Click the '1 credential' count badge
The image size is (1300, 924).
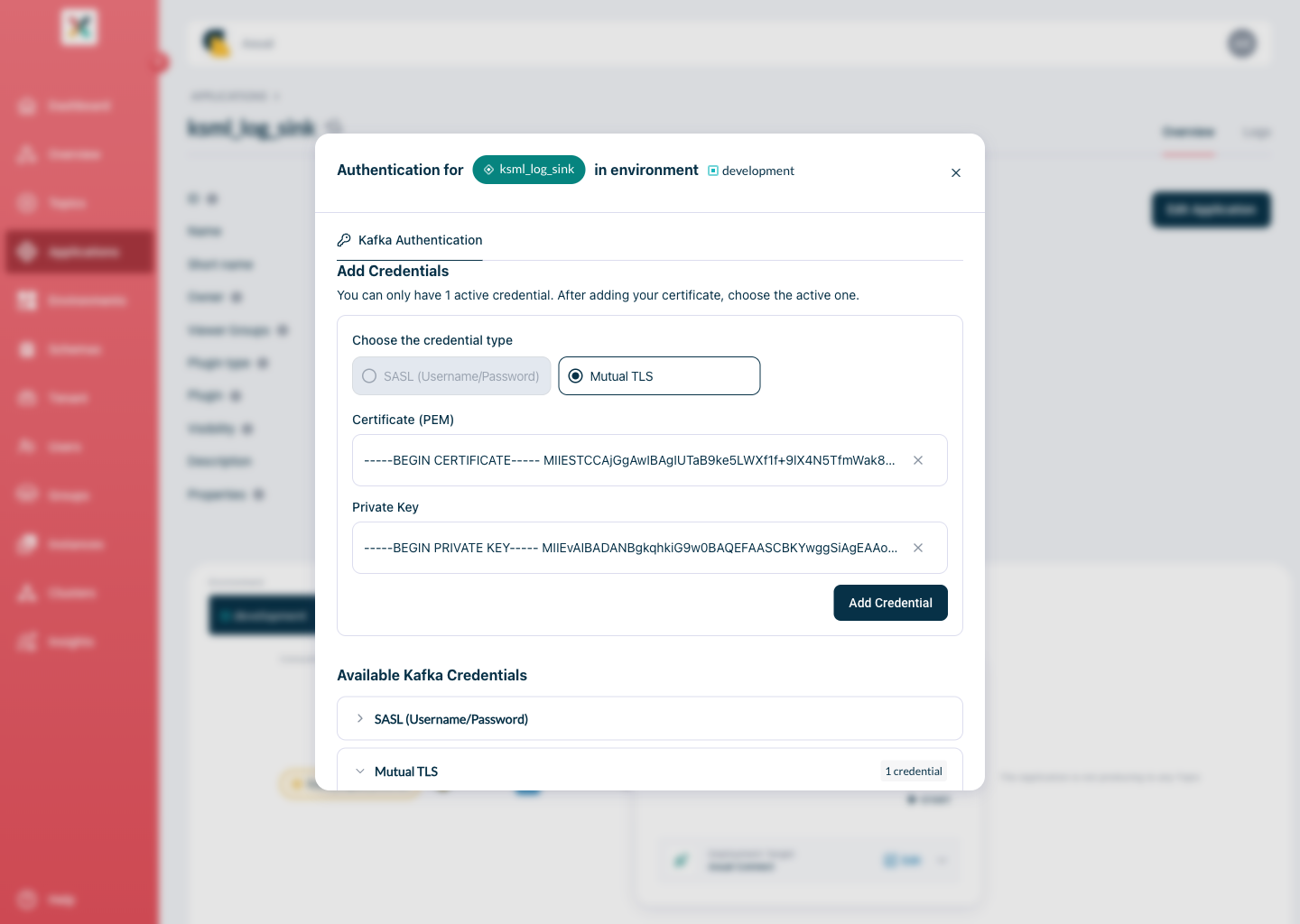[914, 772]
